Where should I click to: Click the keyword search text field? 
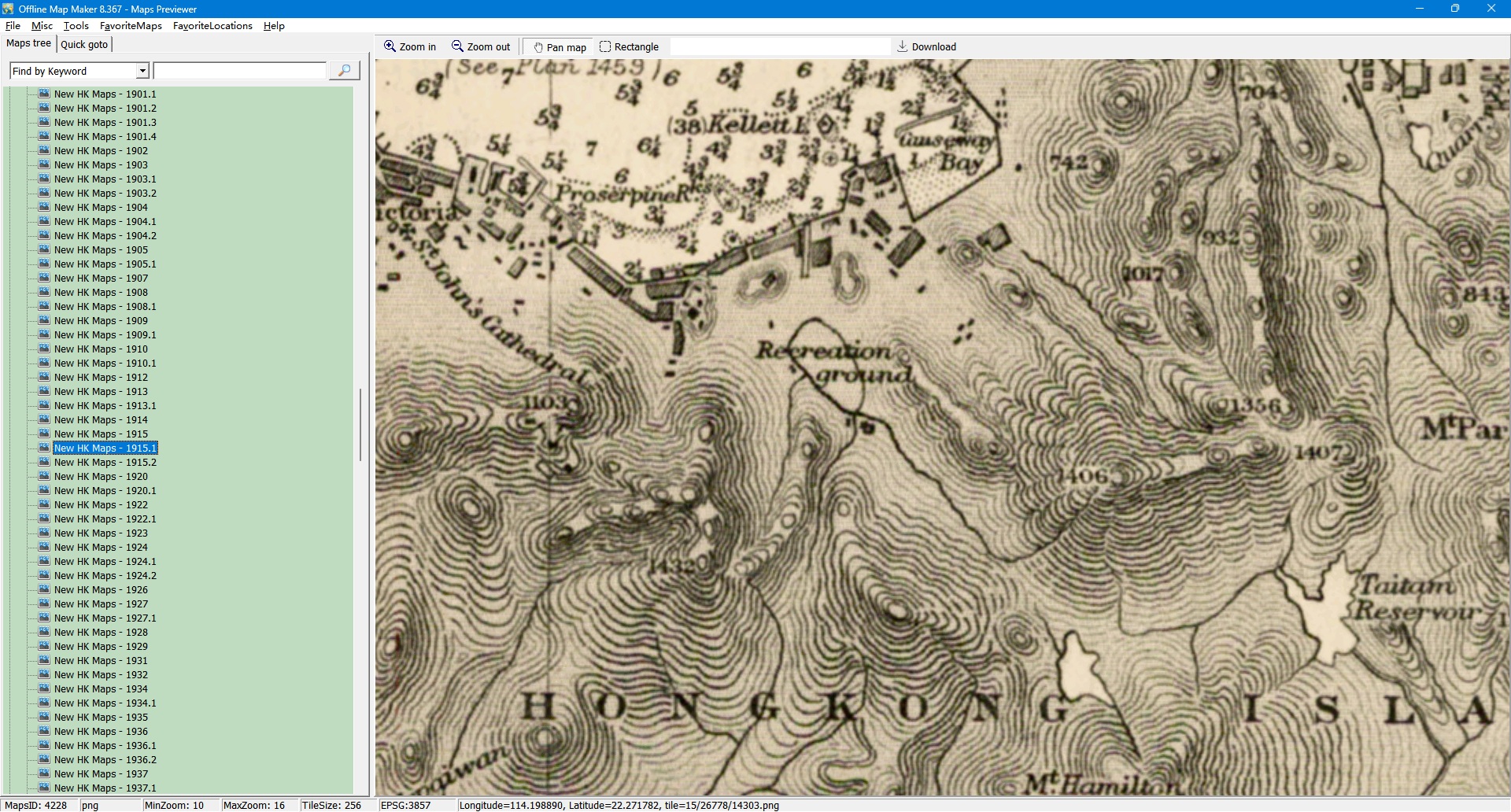(240, 71)
